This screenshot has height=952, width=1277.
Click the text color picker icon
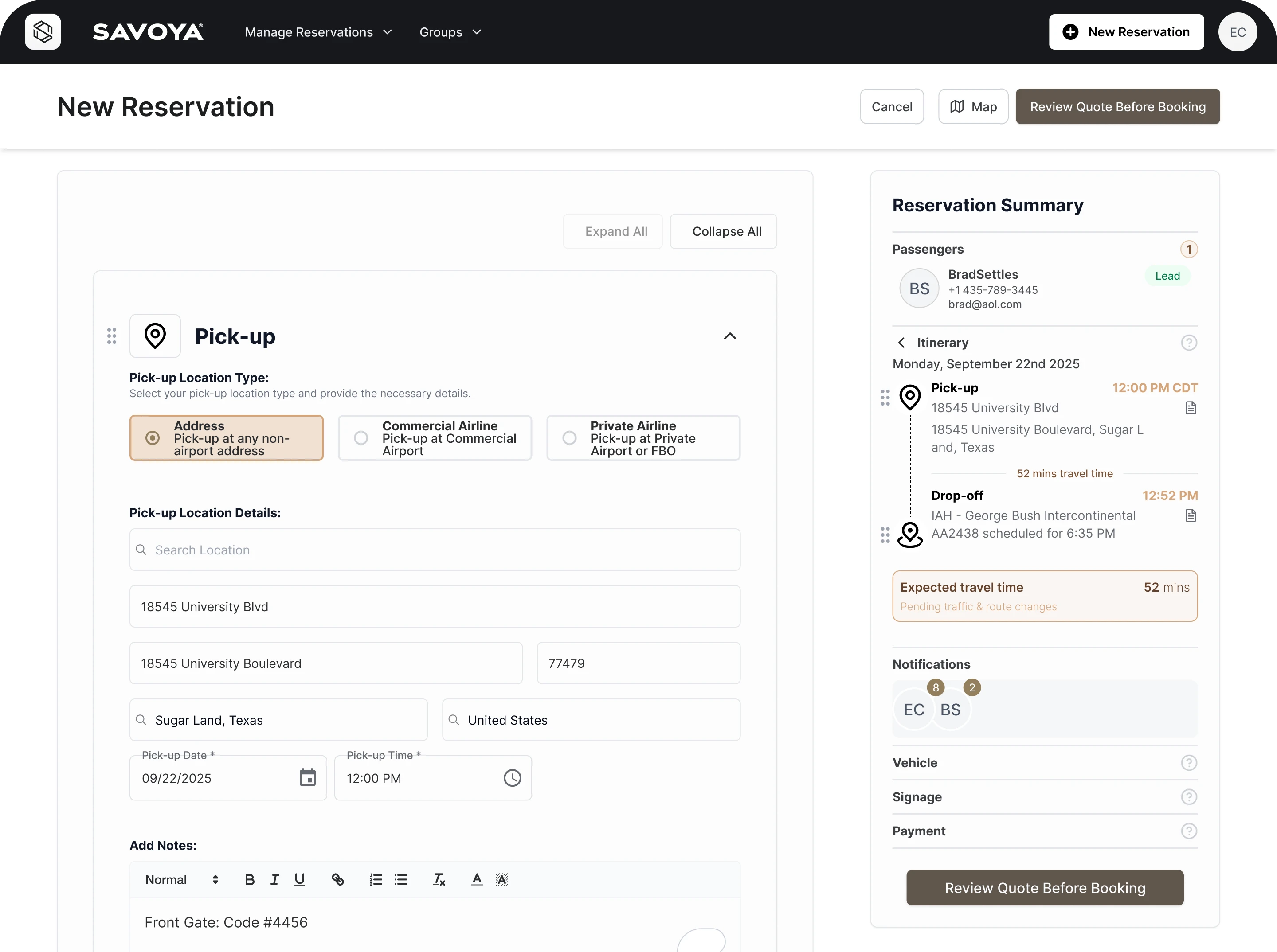coord(477,879)
